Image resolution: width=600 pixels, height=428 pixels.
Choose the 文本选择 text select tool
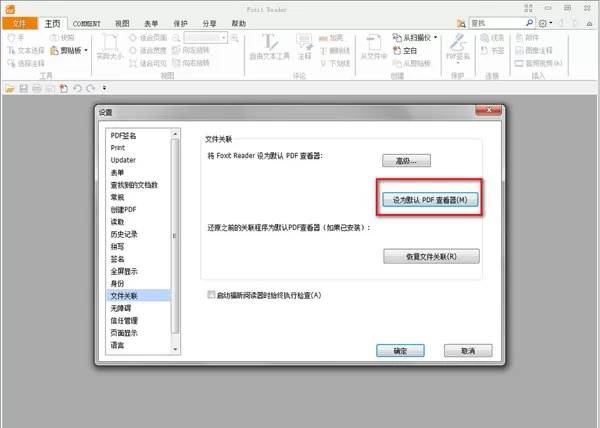click(26, 50)
